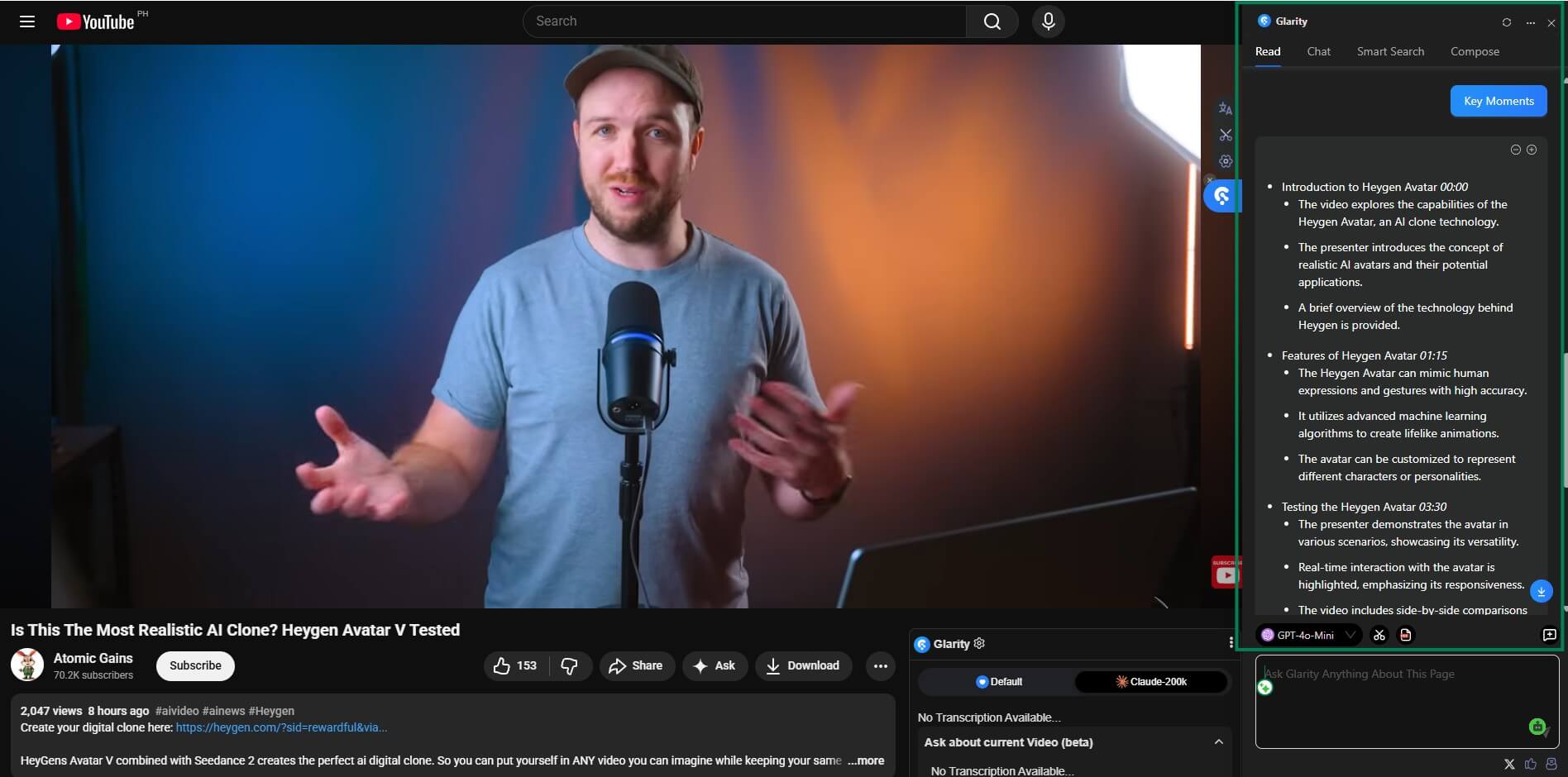
Task: Share on X from the Glarity sidebar
Action: [1509, 765]
